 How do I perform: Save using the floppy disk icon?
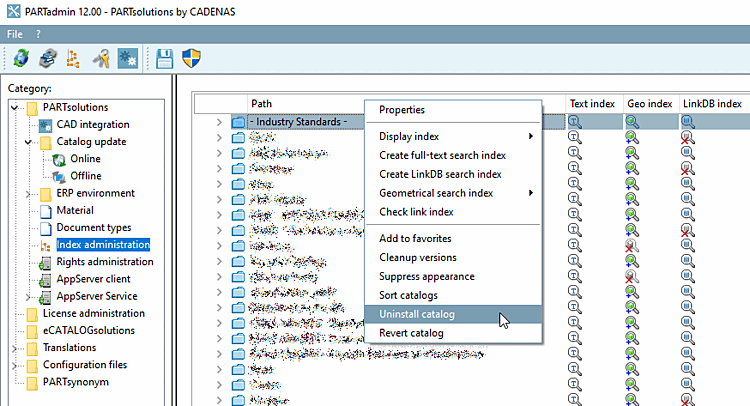pyautogui.click(x=165, y=58)
